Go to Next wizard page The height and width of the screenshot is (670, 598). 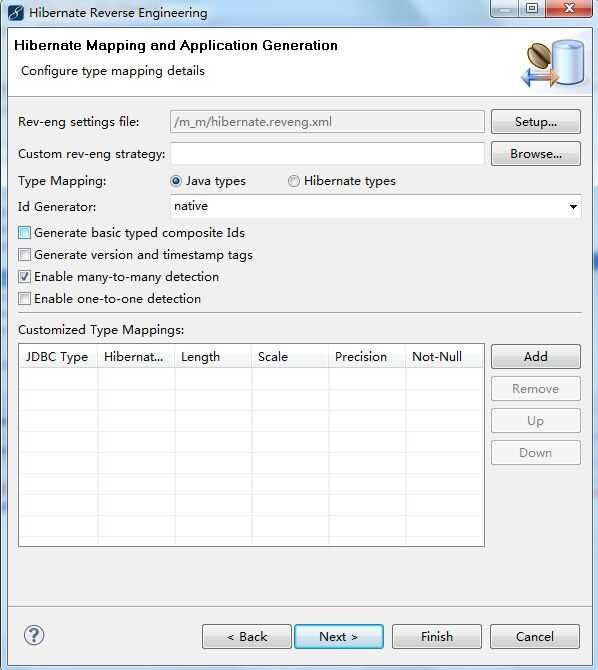(339, 637)
